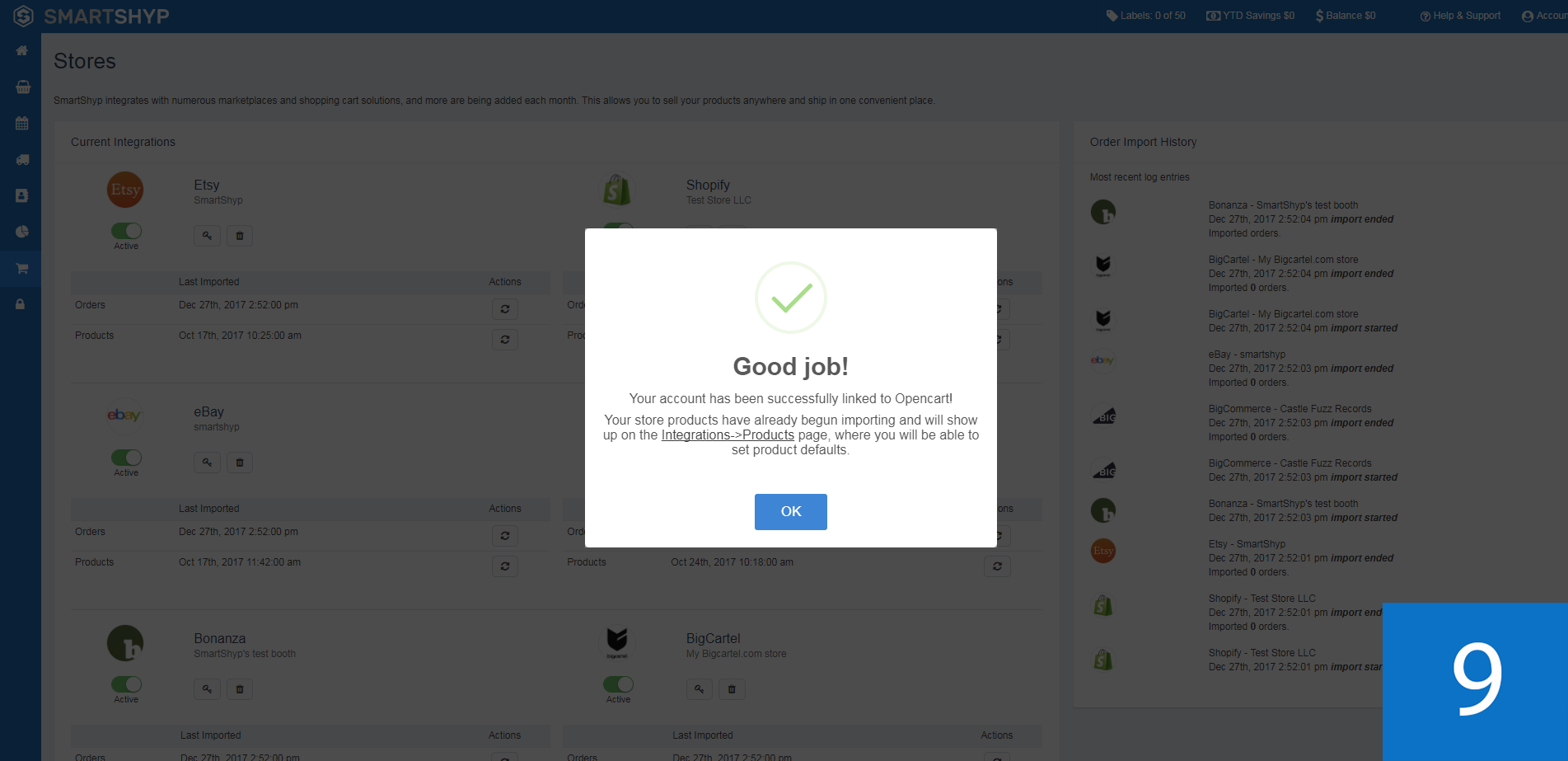This screenshot has width=1568, height=761.
Task: Click the 'Order Import History' panel title
Action: point(1143,142)
